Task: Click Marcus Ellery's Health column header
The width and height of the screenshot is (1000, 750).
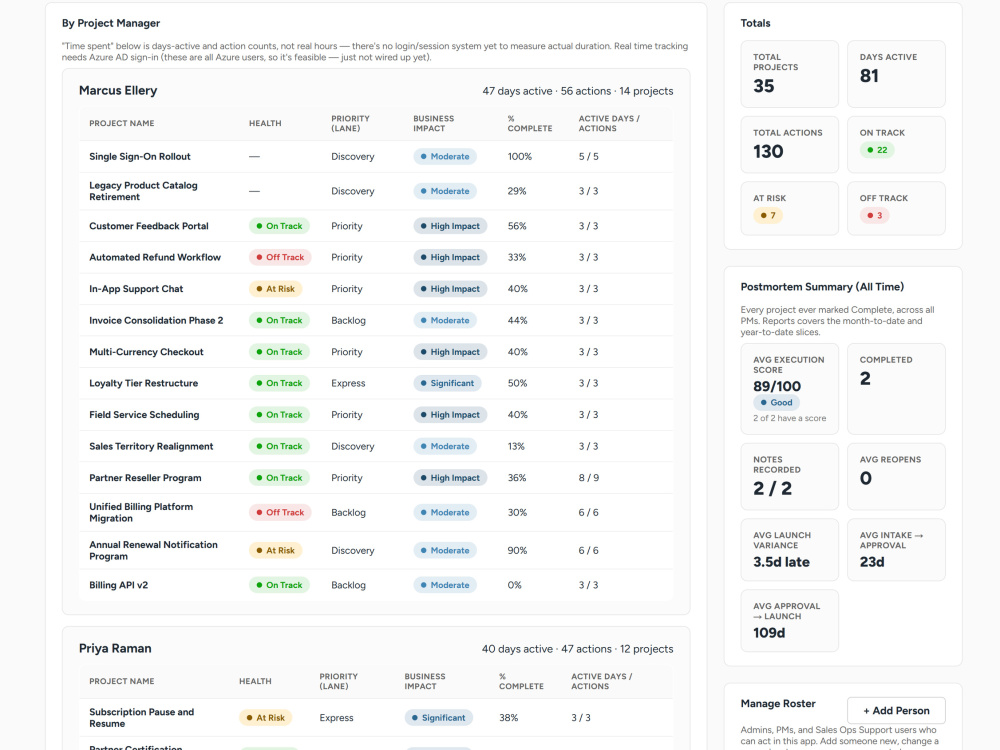Action: (x=265, y=123)
